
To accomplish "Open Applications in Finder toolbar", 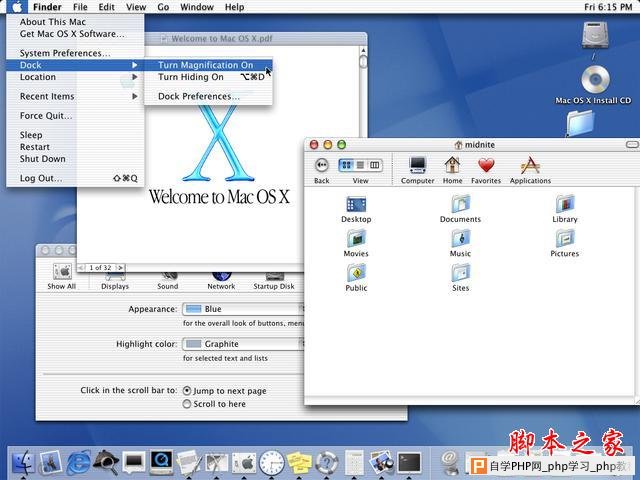I will click(530, 170).
